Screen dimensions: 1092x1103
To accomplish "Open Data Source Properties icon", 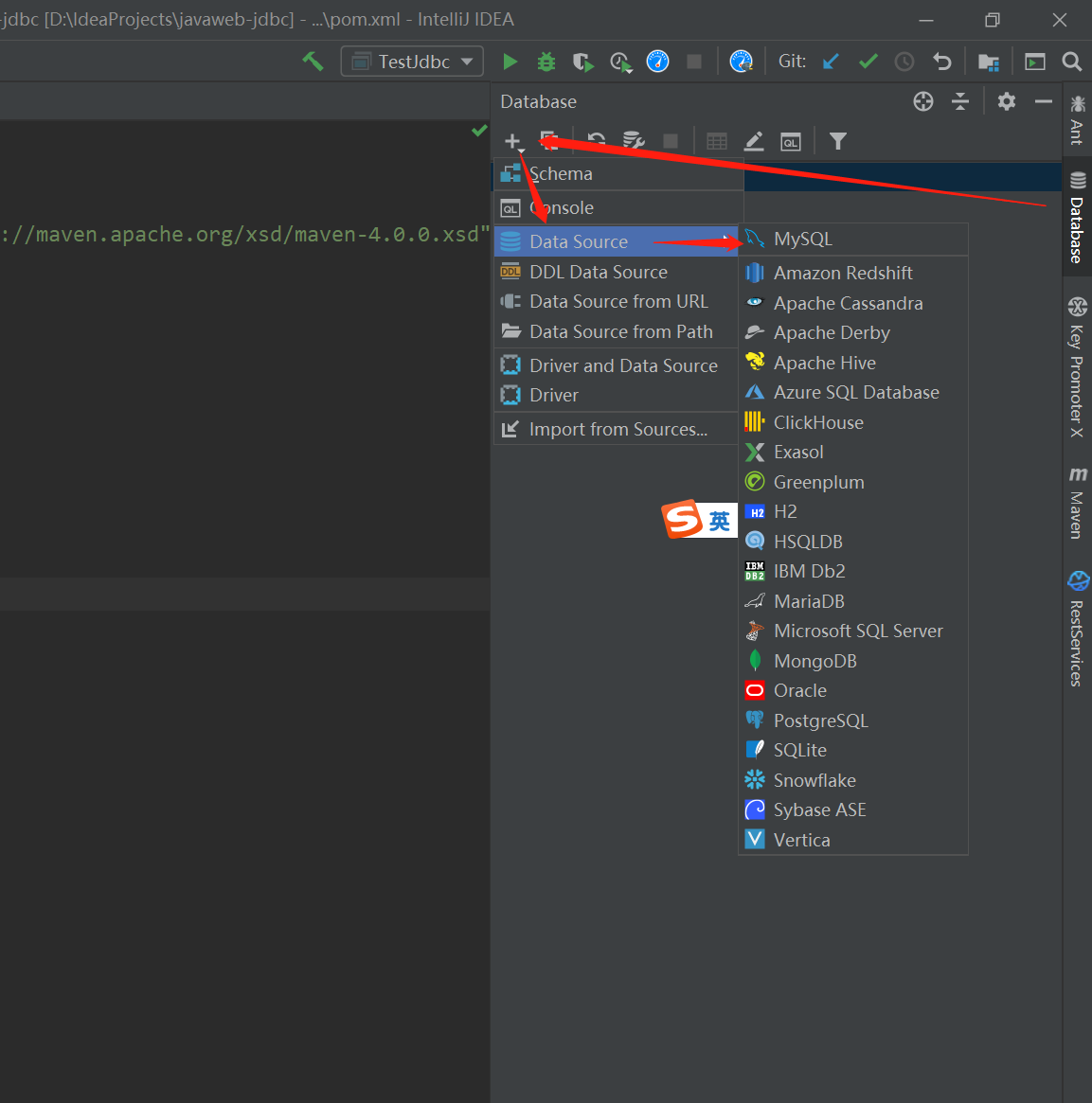I will (x=634, y=141).
